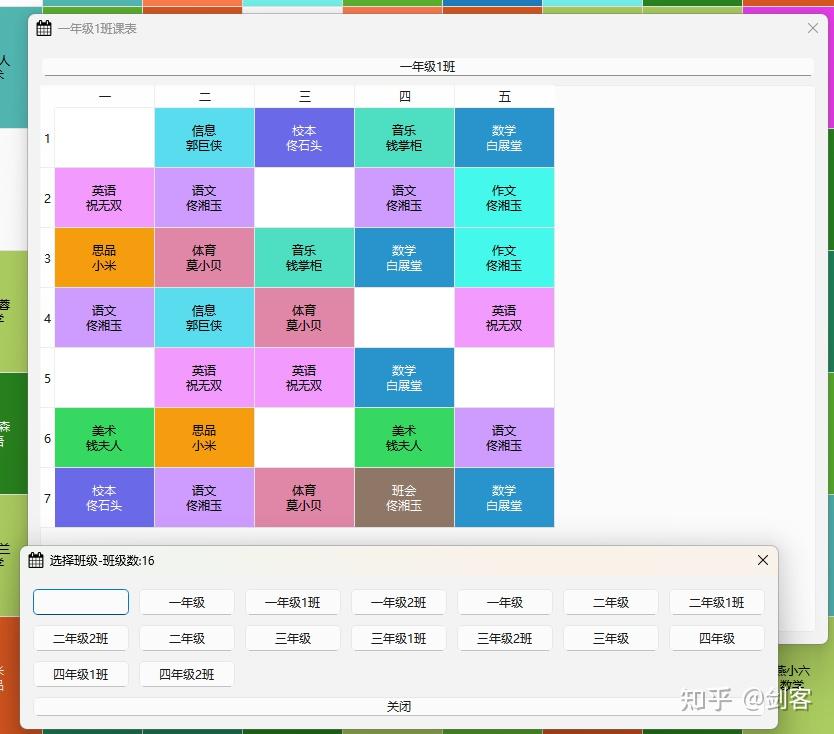Image resolution: width=834 pixels, height=734 pixels.
Task: Select 作文 佟湘玉 cell in period 3
Action: click(504, 258)
